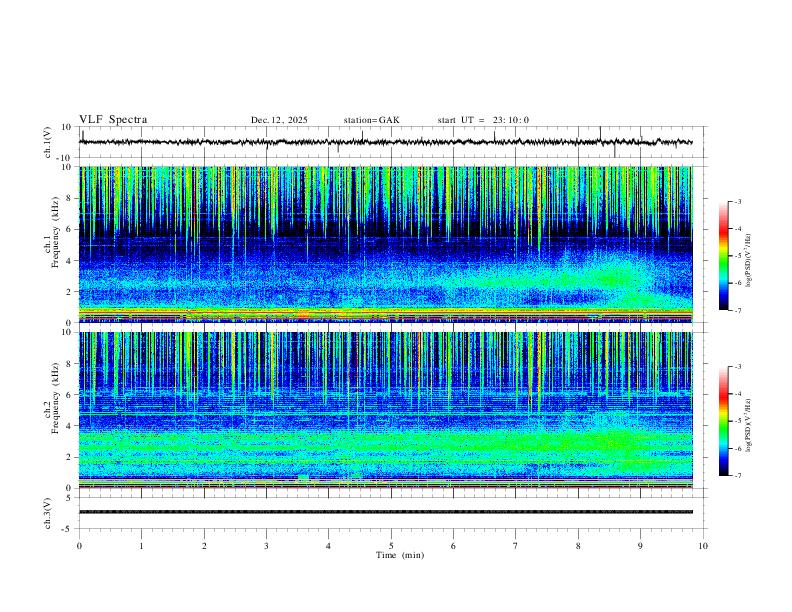Click the "ch.1(V)" waveform axis label
The height and width of the screenshot is (612, 792).
point(48,142)
